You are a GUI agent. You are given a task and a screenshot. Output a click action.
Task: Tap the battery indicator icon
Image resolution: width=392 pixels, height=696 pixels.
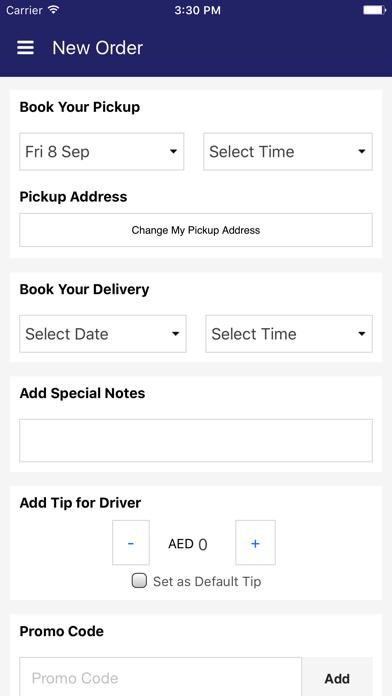[374, 10]
